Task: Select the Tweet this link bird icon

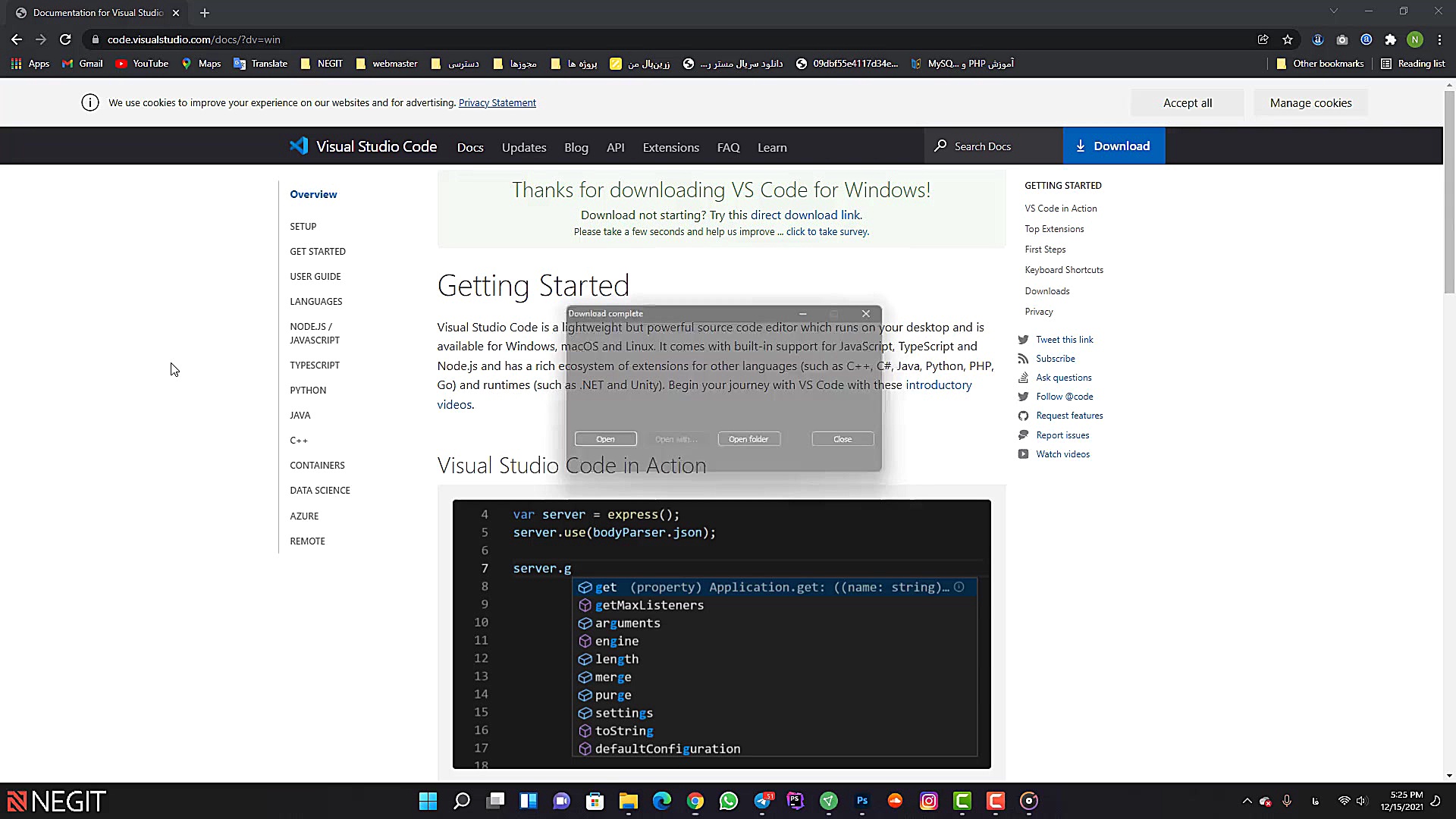Action: [x=1023, y=339]
